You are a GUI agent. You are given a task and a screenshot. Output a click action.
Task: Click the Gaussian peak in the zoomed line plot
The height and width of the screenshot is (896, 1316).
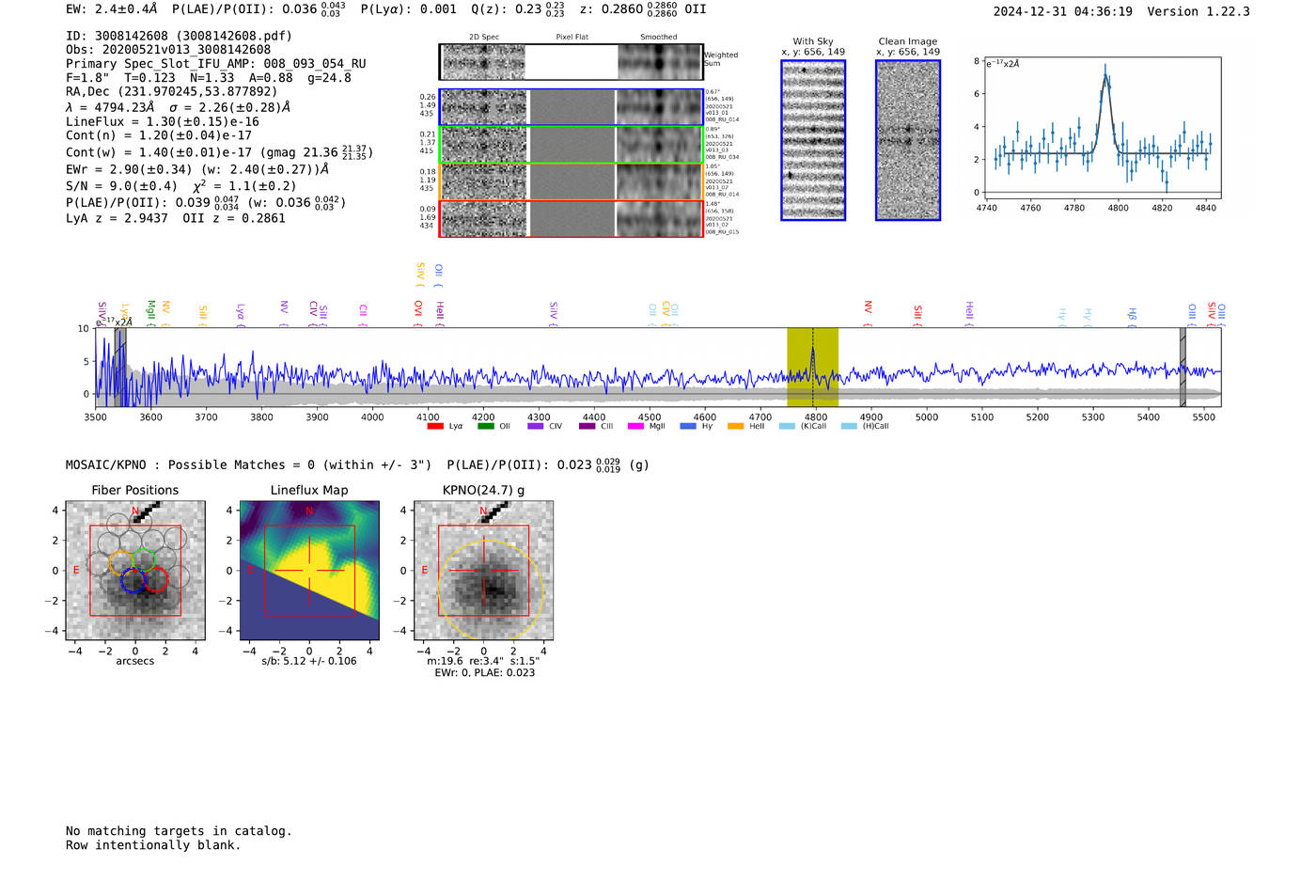tap(1105, 75)
